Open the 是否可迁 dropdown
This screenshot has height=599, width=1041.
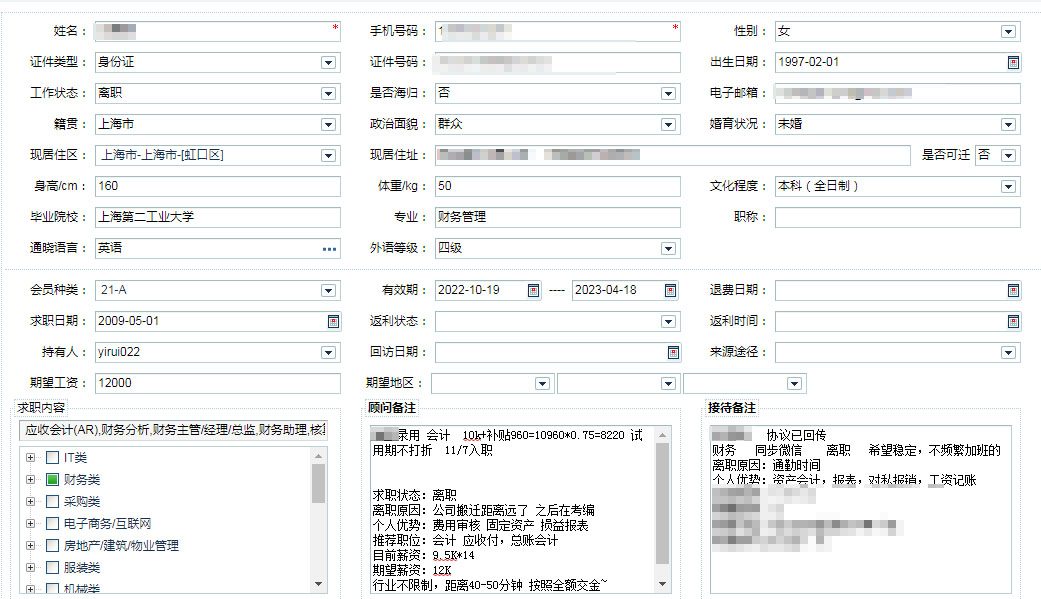click(x=1008, y=155)
